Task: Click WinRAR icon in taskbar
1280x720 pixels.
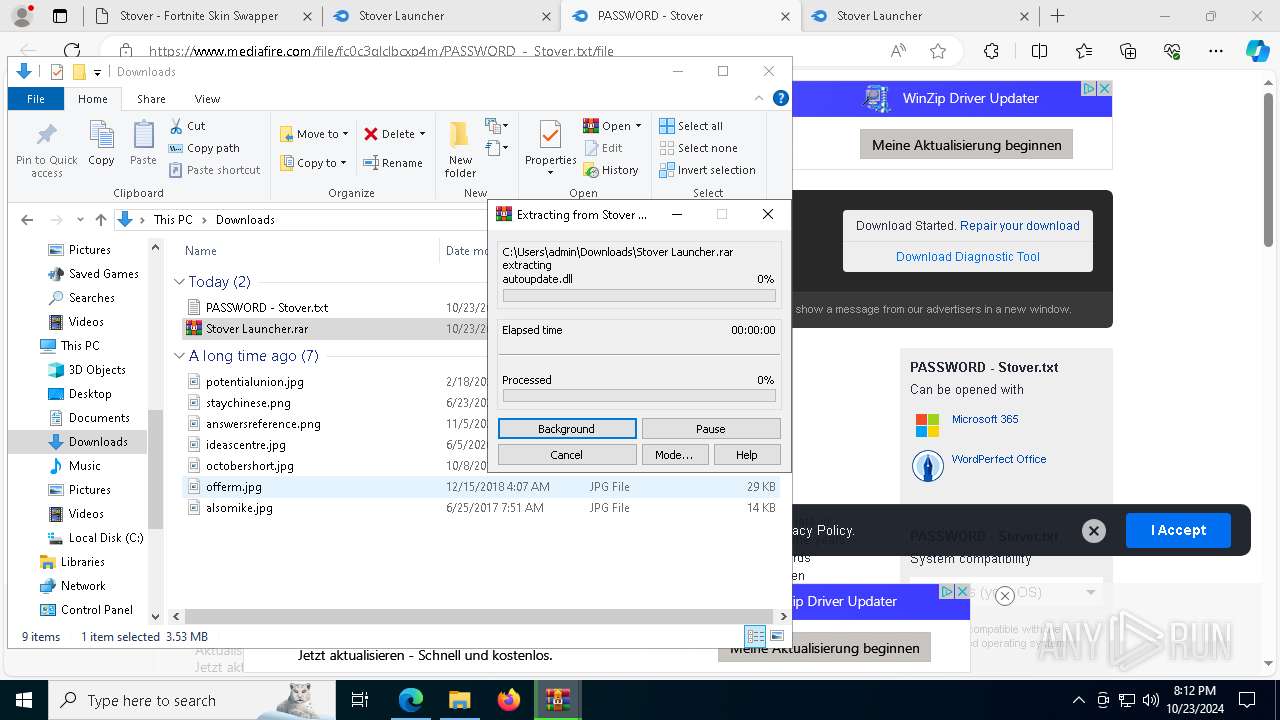Action: coord(557,700)
